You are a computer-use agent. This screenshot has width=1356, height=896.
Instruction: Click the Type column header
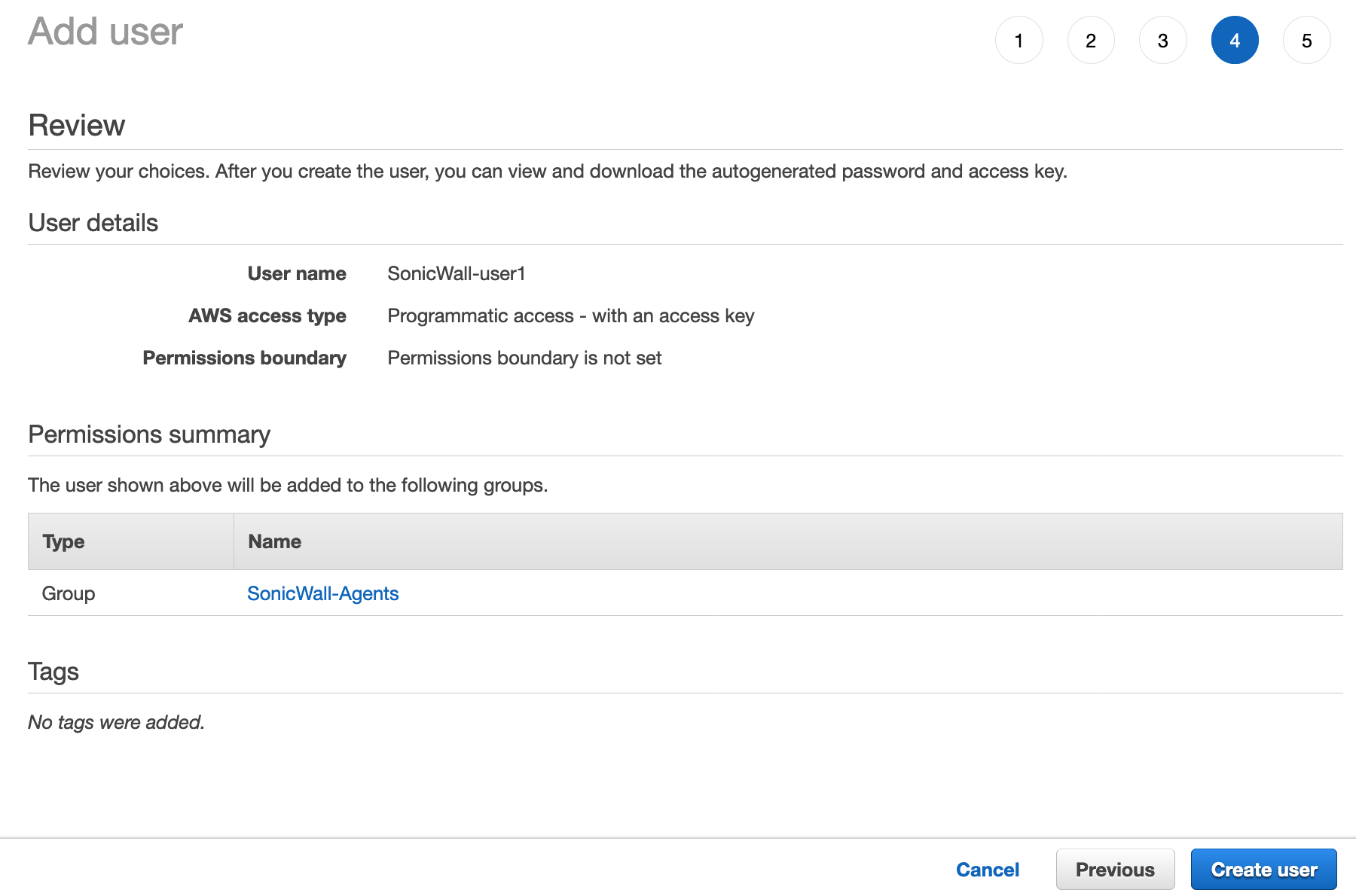click(x=64, y=541)
